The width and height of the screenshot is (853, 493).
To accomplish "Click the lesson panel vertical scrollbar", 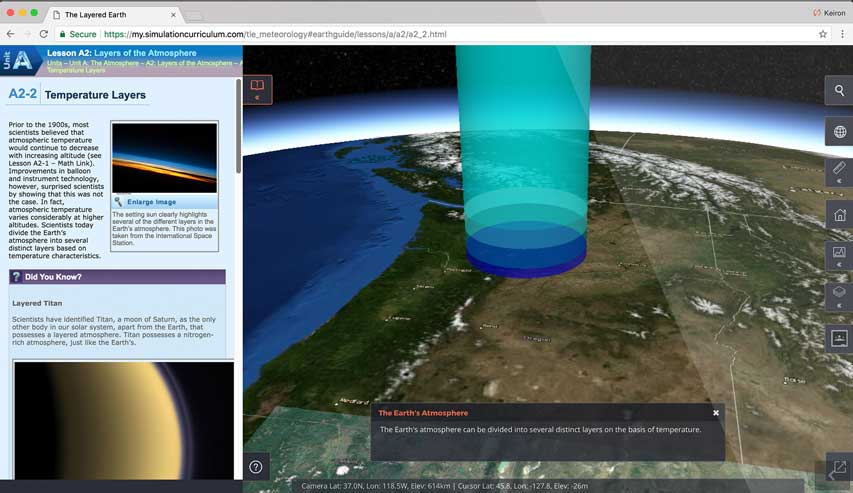I will point(238,126).
